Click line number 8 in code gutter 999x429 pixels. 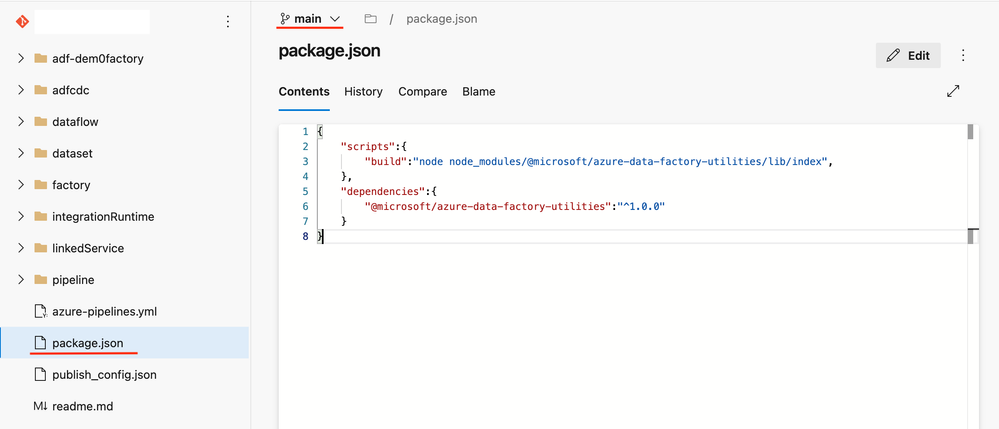pyautogui.click(x=306, y=236)
